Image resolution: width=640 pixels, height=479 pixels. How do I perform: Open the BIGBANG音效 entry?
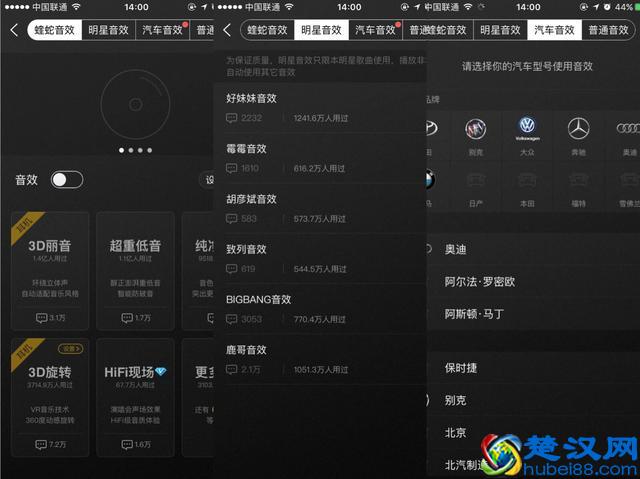click(320, 309)
